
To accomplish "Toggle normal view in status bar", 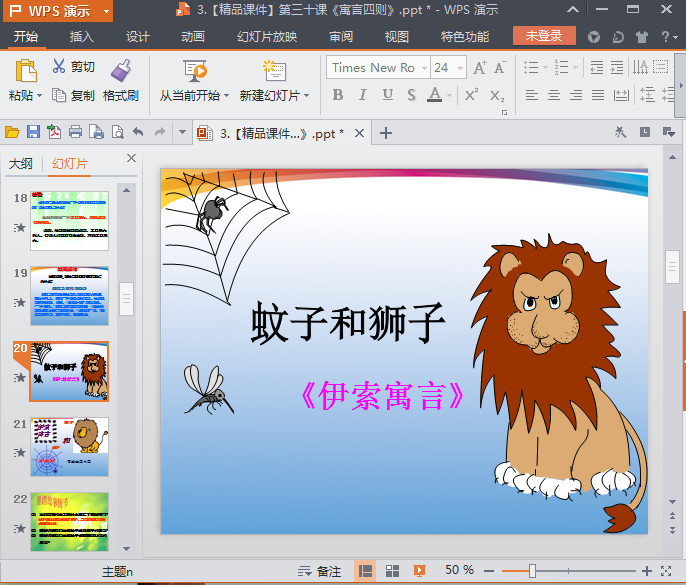I will point(365,571).
